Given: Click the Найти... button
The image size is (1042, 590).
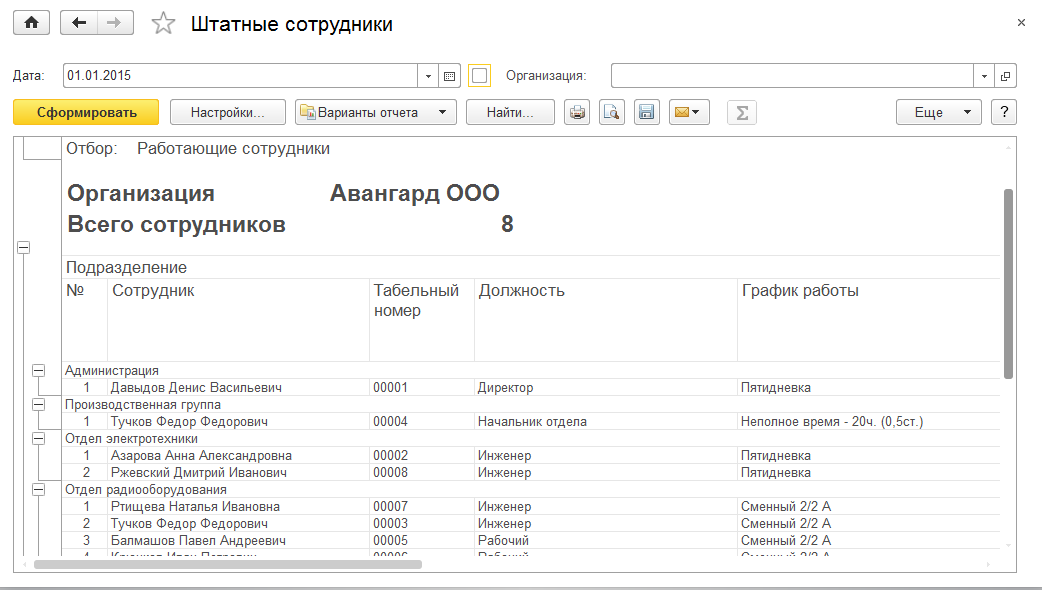Looking at the screenshot, I should 510,112.
